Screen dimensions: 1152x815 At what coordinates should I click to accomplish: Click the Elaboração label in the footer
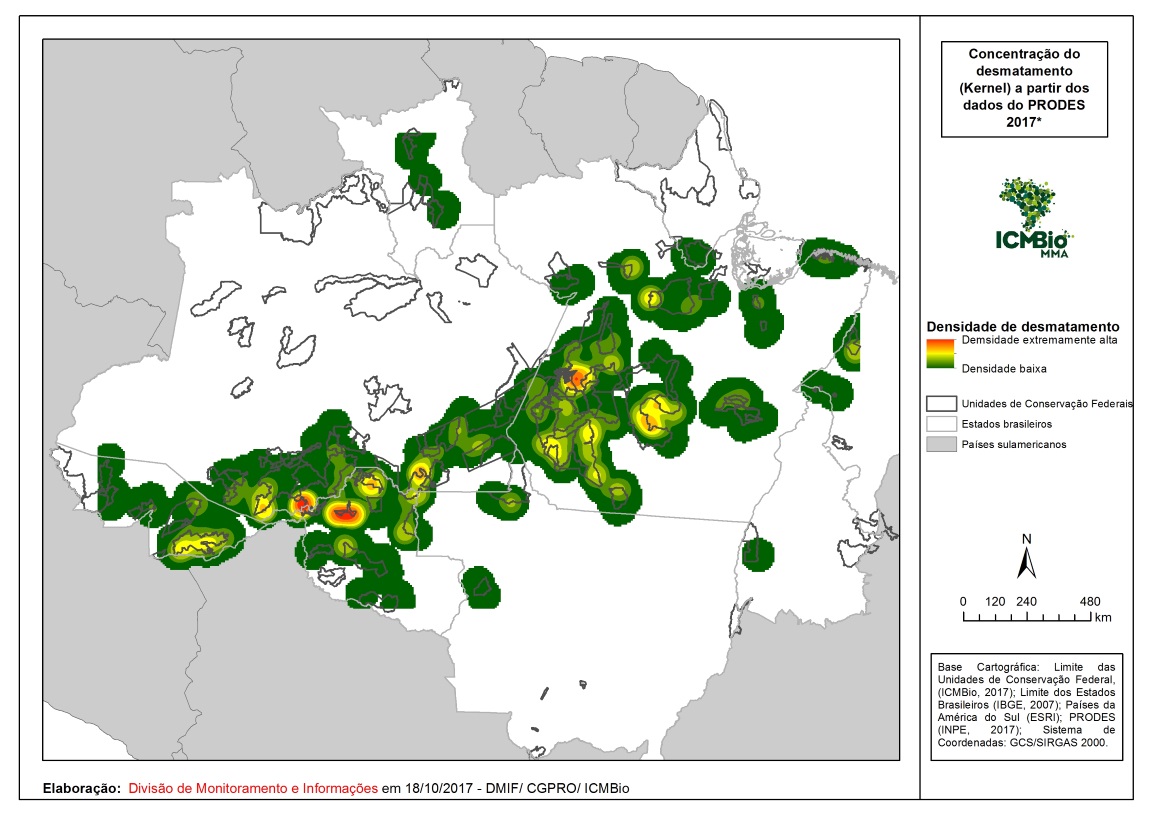(x=82, y=788)
